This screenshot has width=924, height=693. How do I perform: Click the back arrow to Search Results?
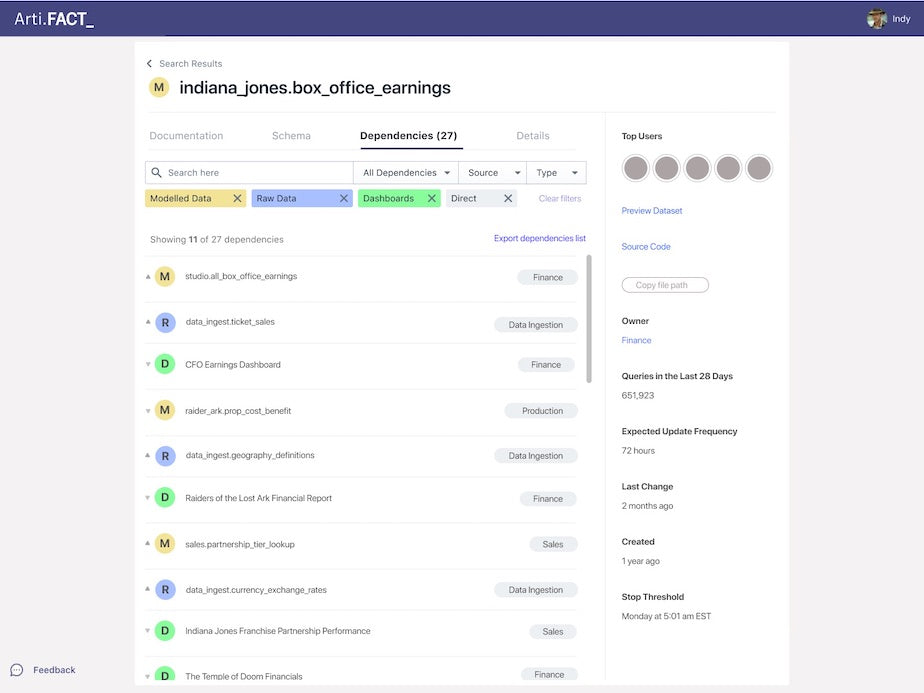coord(150,64)
